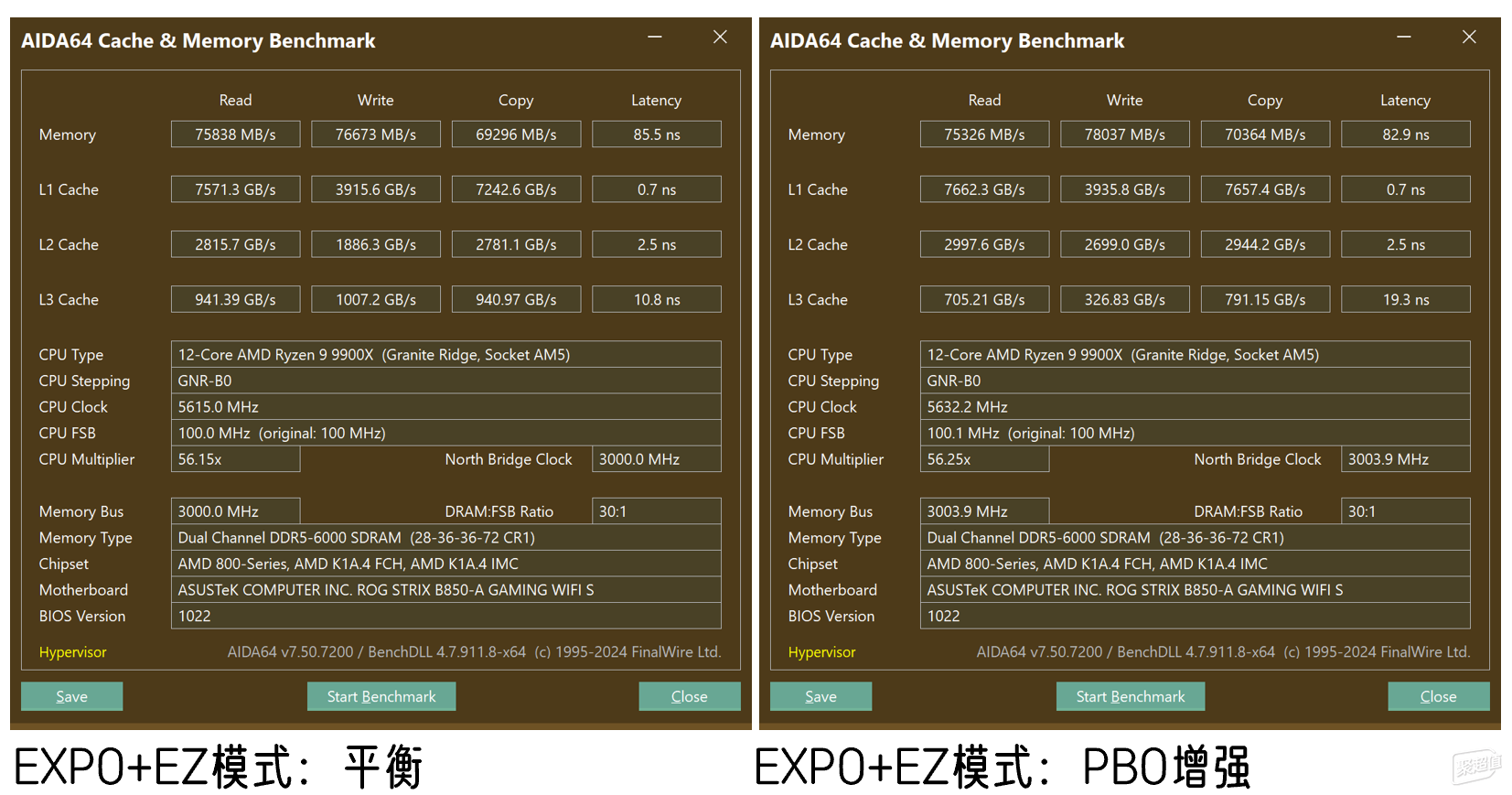The image size is (1512, 795).
Task: Click CPU Type Ryzen 9 9900X in right window
Action: [x=1195, y=355]
